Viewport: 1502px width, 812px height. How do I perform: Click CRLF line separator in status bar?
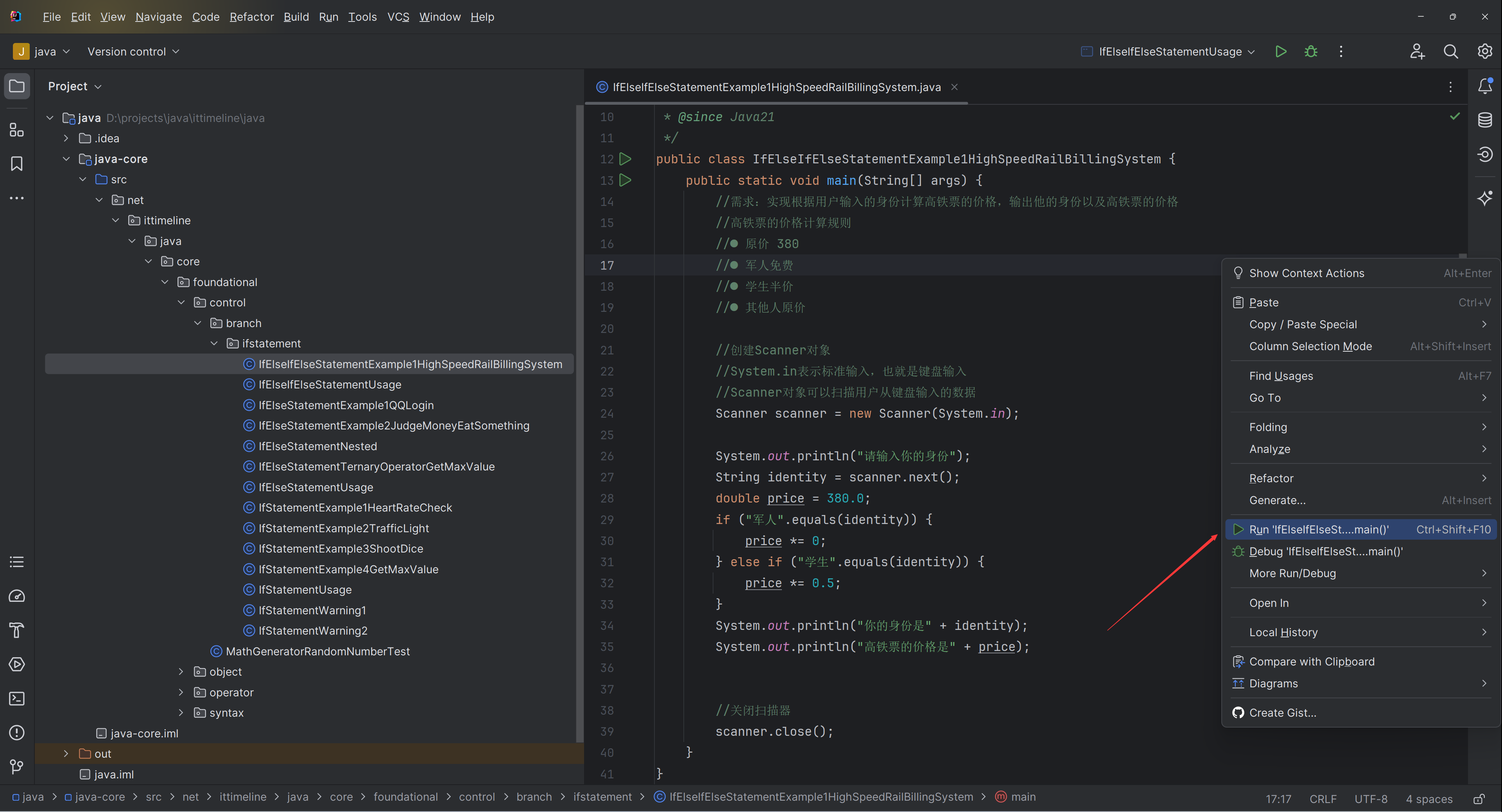coord(1323,799)
